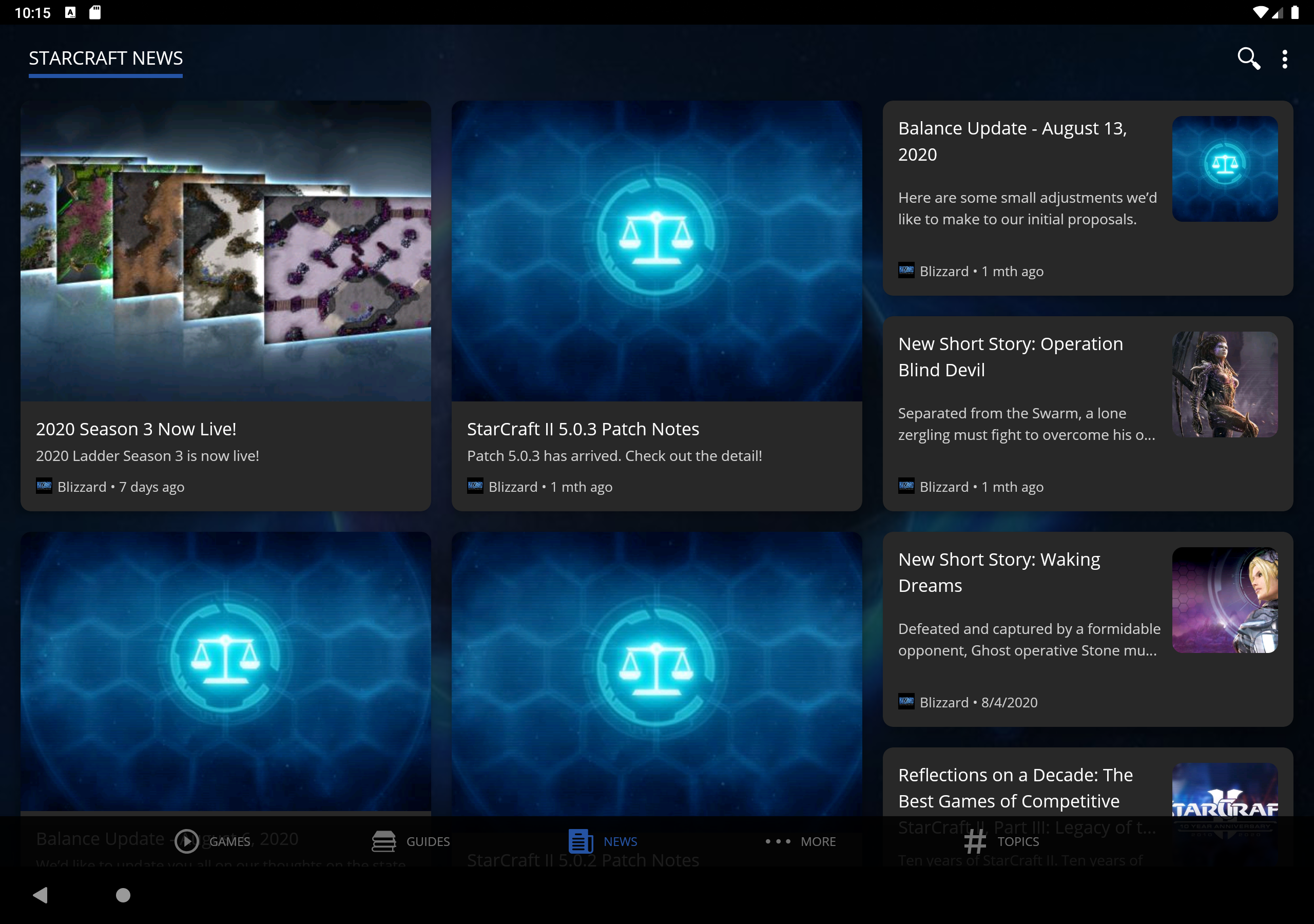Open the StarCraft II 5.0.3 Patch Notes article
The image size is (1314, 924).
(583, 429)
